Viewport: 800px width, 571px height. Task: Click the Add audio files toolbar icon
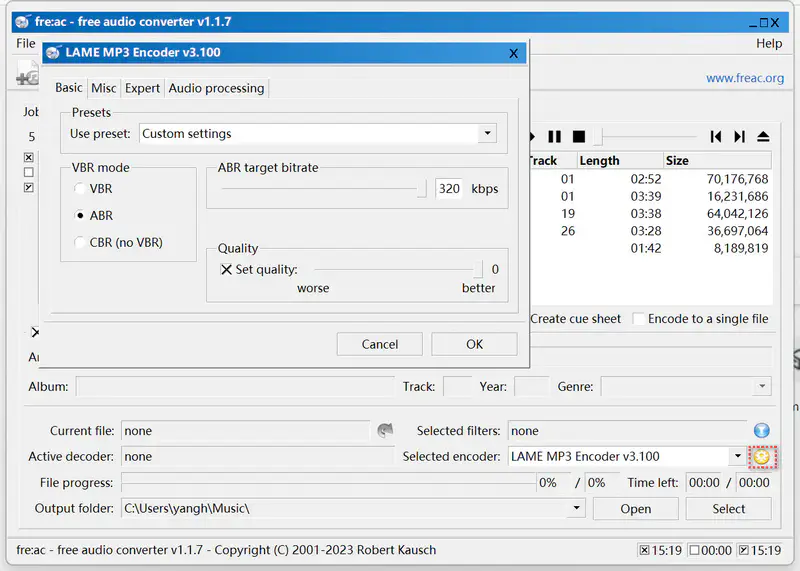click(x=27, y=73)
